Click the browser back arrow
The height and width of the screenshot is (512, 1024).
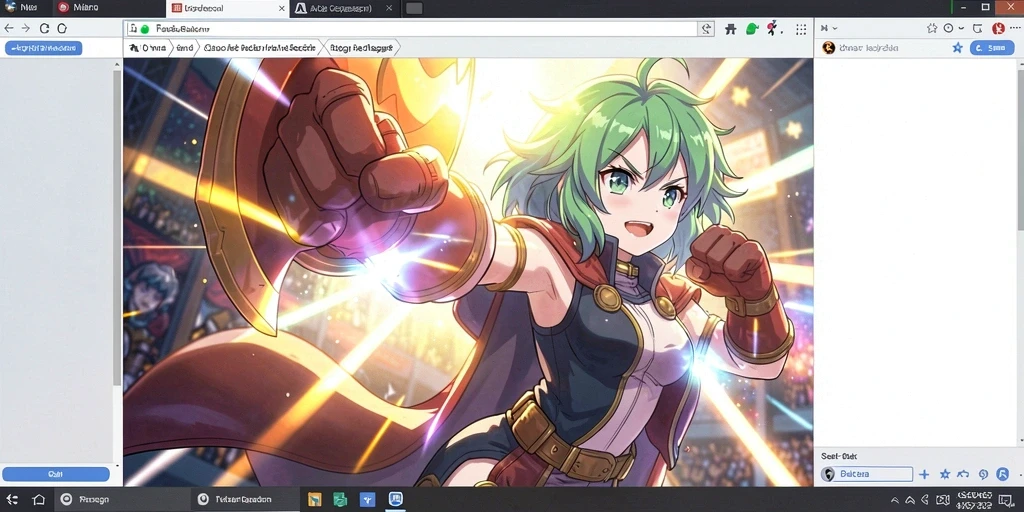[8, 28]
